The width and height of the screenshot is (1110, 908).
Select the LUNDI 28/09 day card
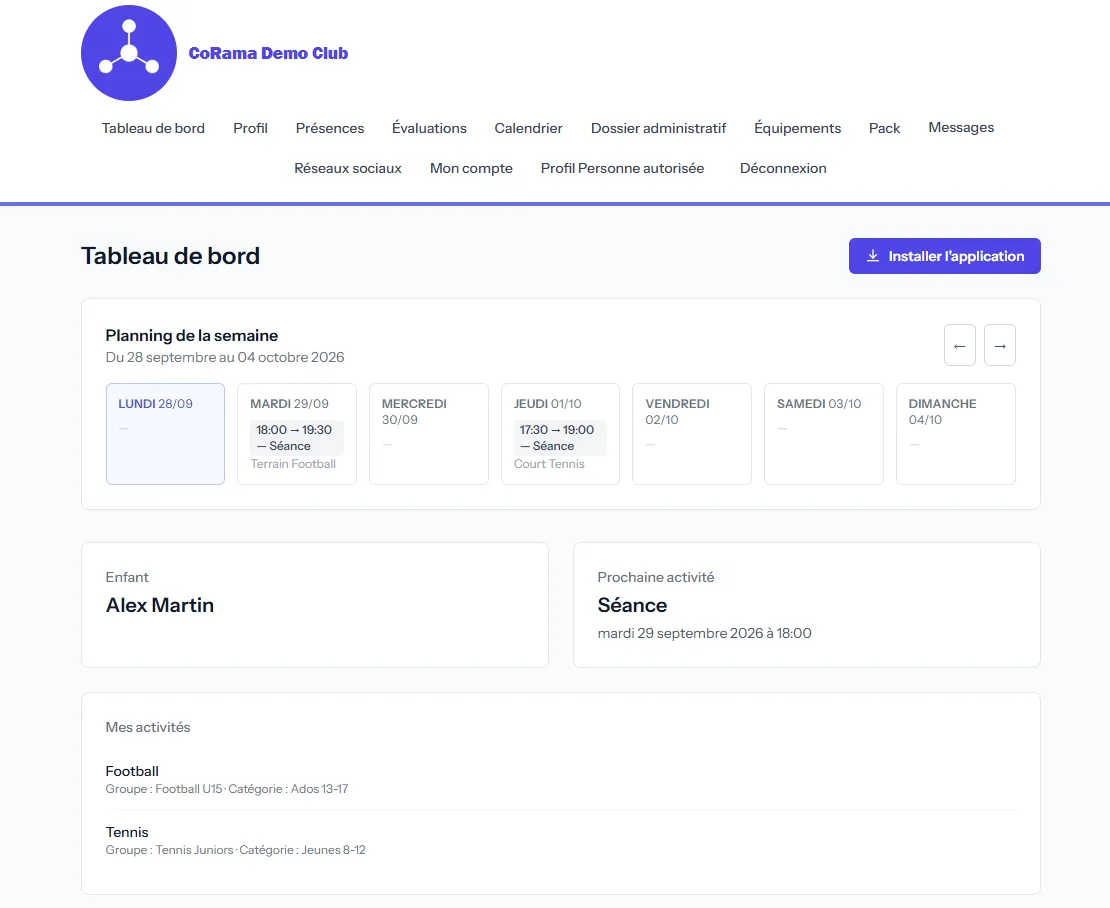165,434
